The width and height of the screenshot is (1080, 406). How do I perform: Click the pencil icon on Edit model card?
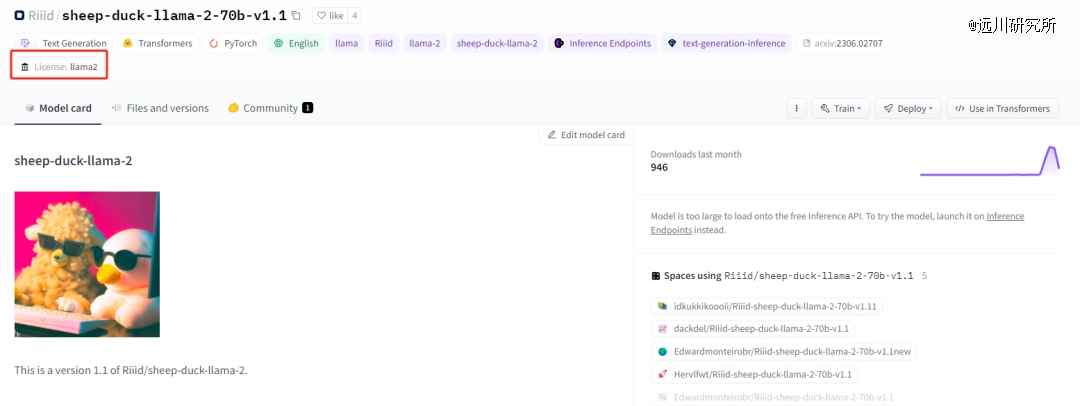pos(552,134)
